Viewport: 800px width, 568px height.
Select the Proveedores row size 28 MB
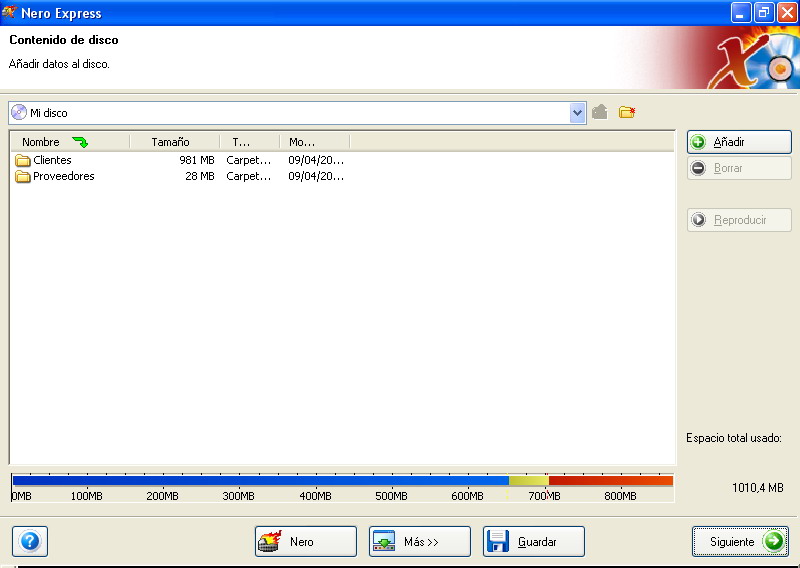(199, 176)
